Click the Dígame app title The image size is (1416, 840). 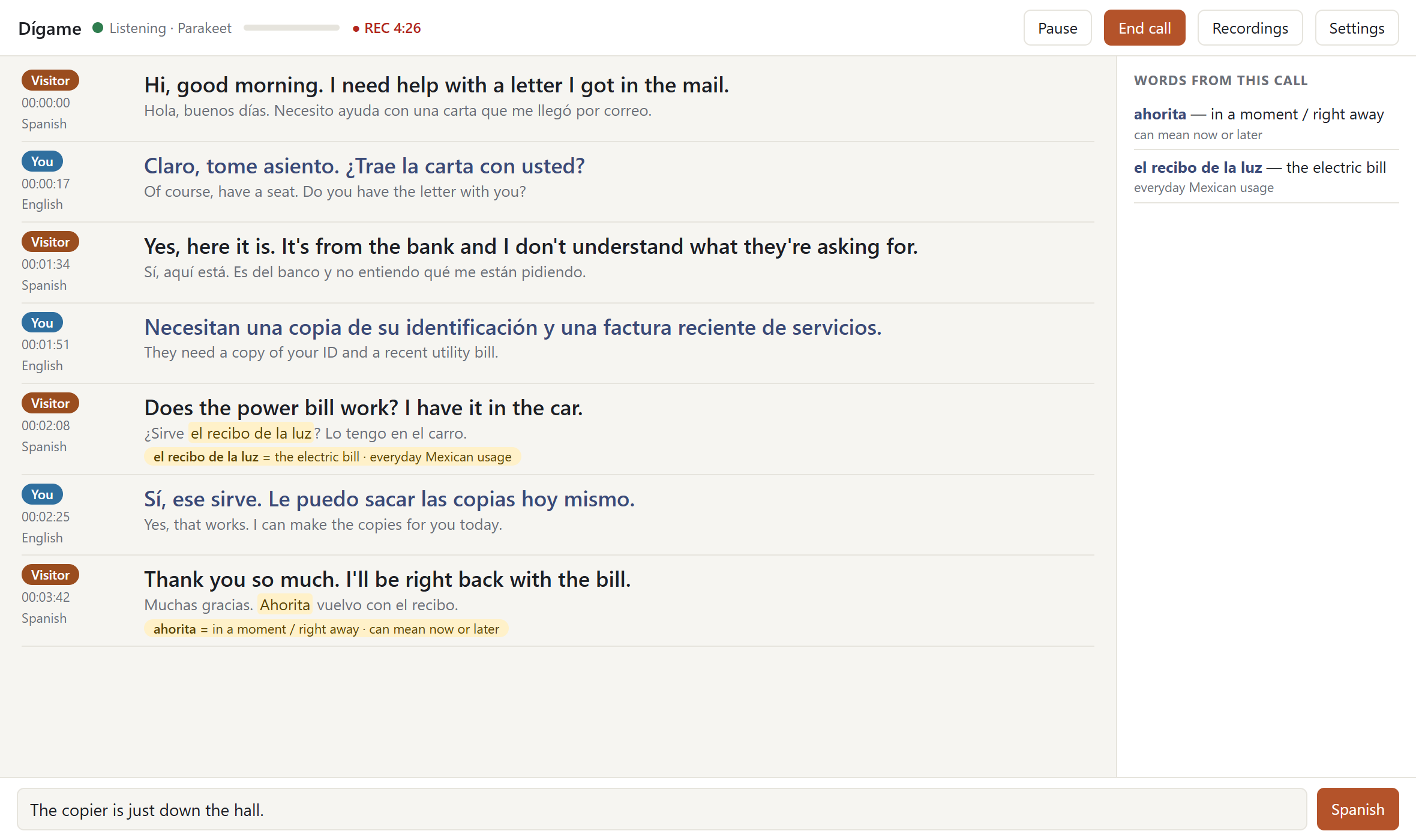[50, 28]
